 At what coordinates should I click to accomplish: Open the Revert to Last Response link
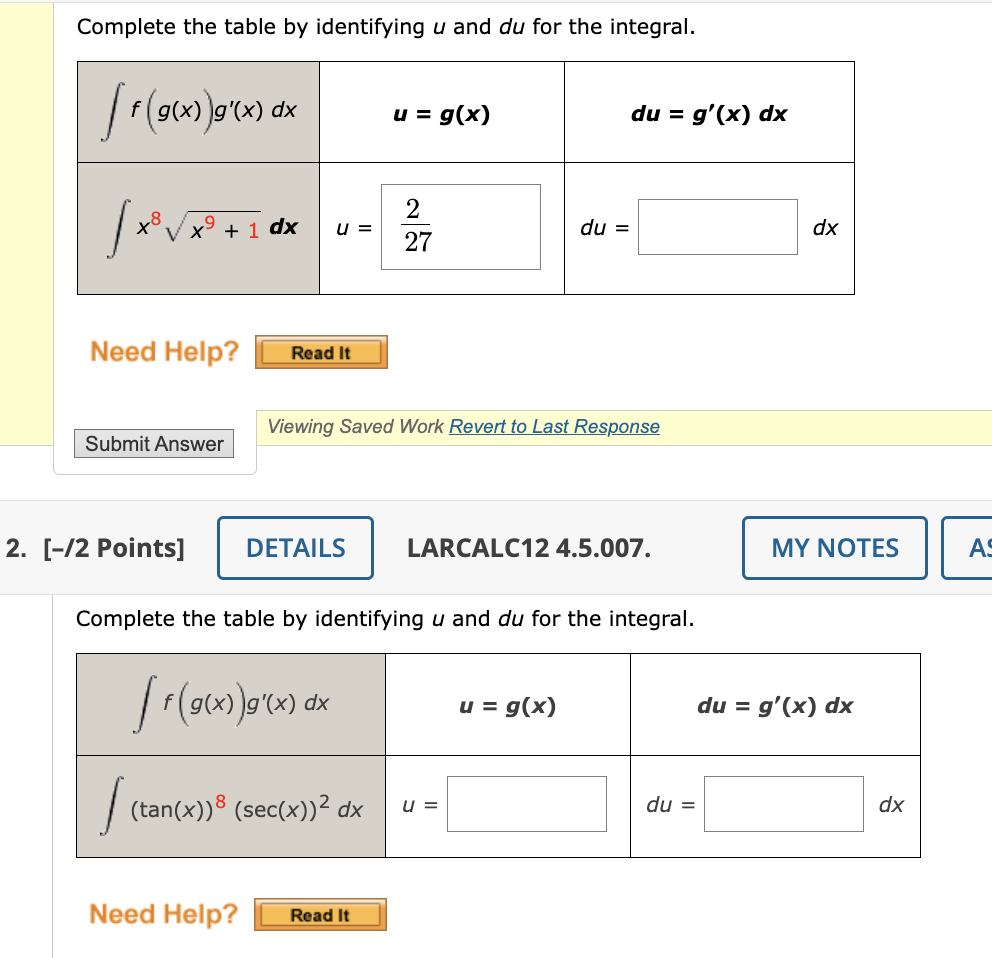(553, 426)
